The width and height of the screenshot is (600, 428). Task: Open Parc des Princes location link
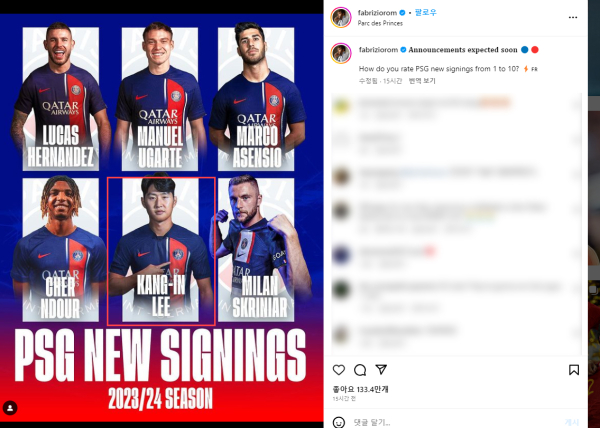pos(380,23)
